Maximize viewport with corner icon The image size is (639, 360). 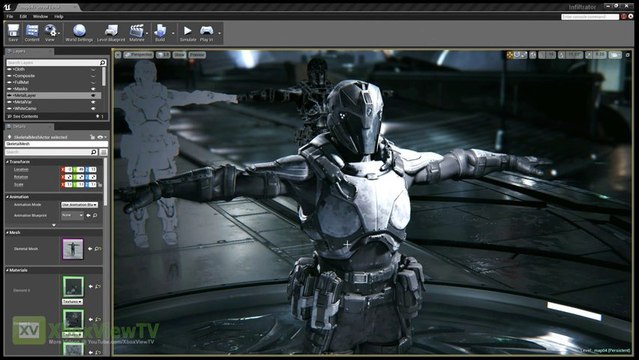pos(628,55)
